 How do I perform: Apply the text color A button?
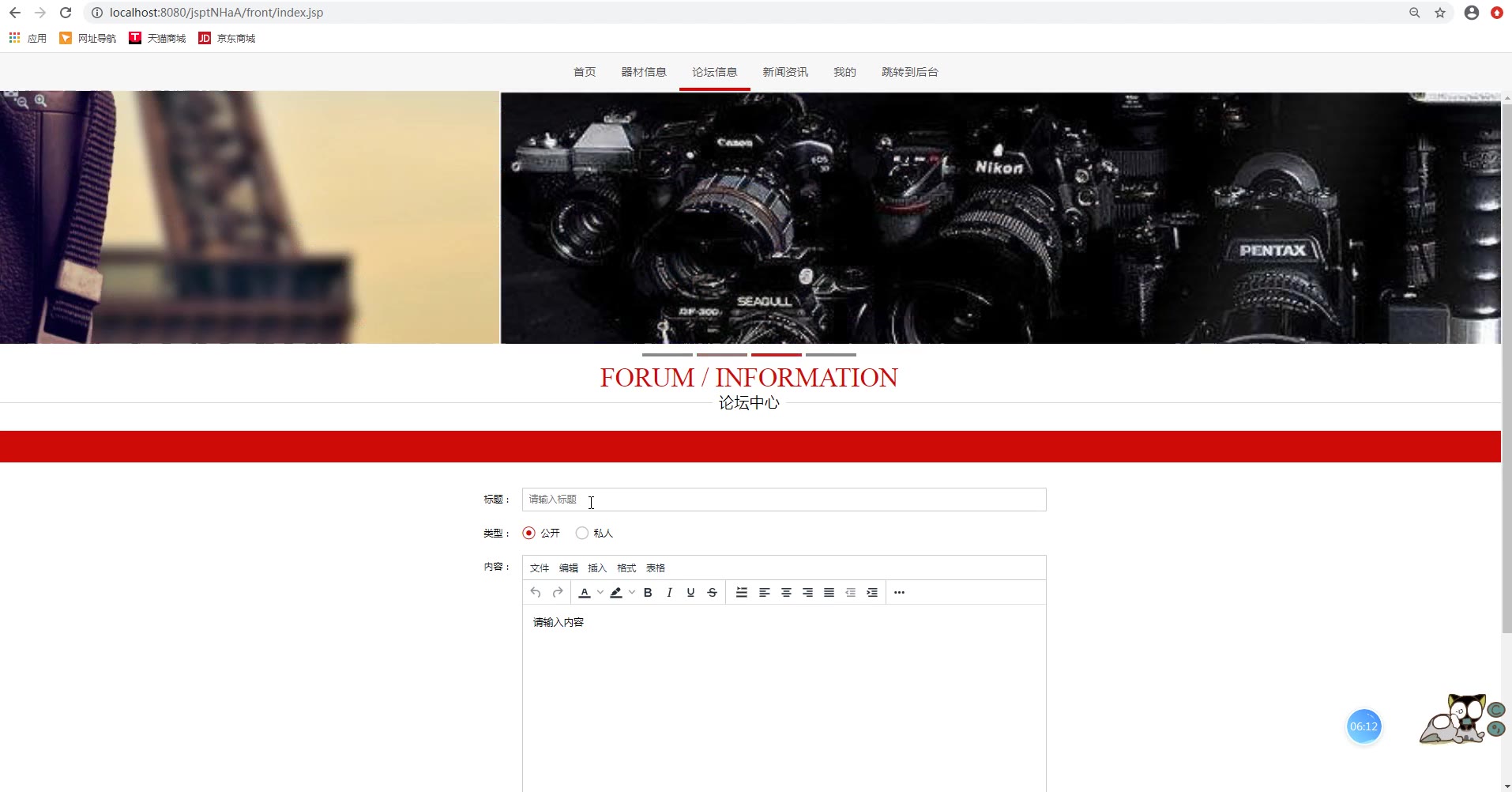click(585, 592)
